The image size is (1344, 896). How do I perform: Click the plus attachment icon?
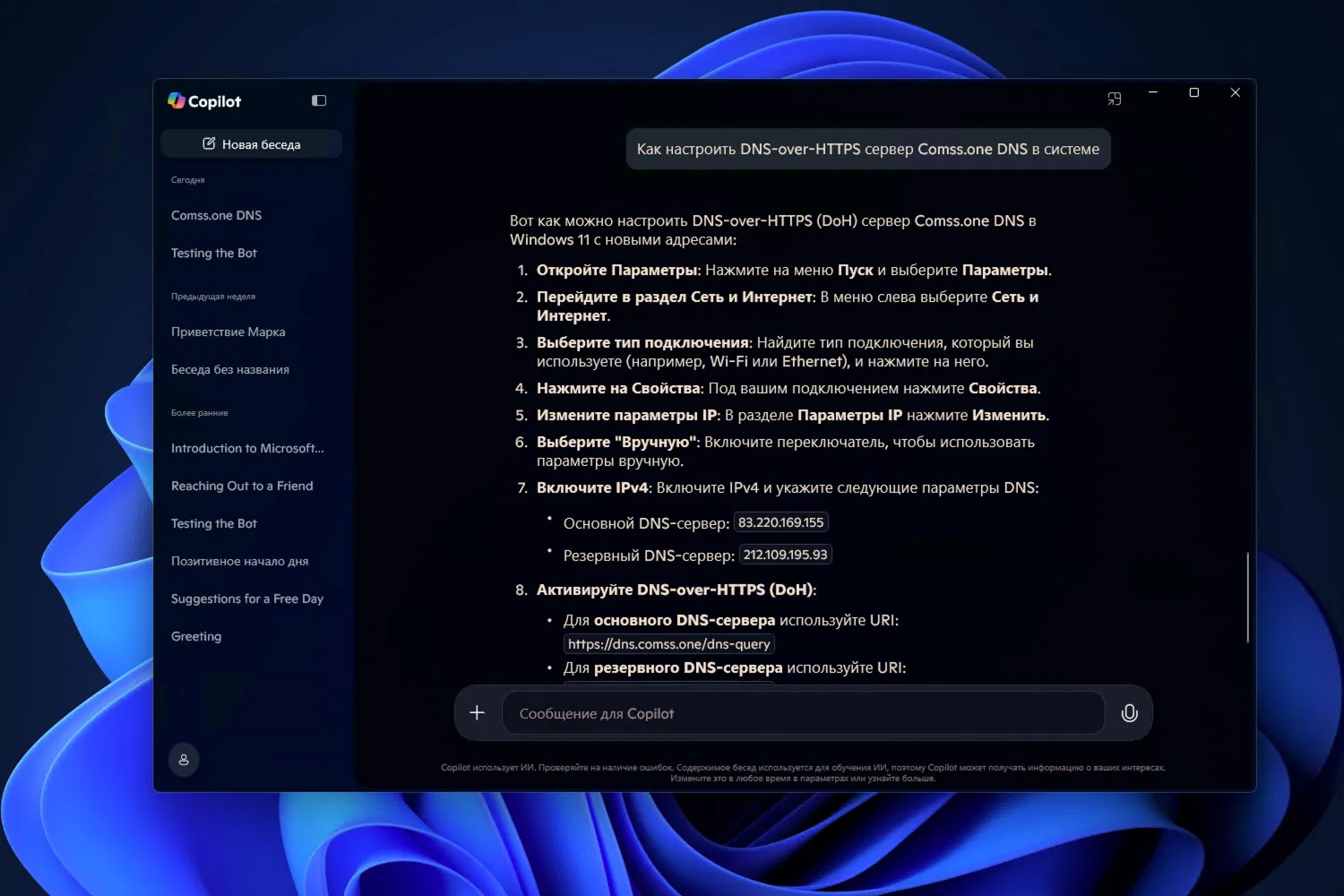478,712
